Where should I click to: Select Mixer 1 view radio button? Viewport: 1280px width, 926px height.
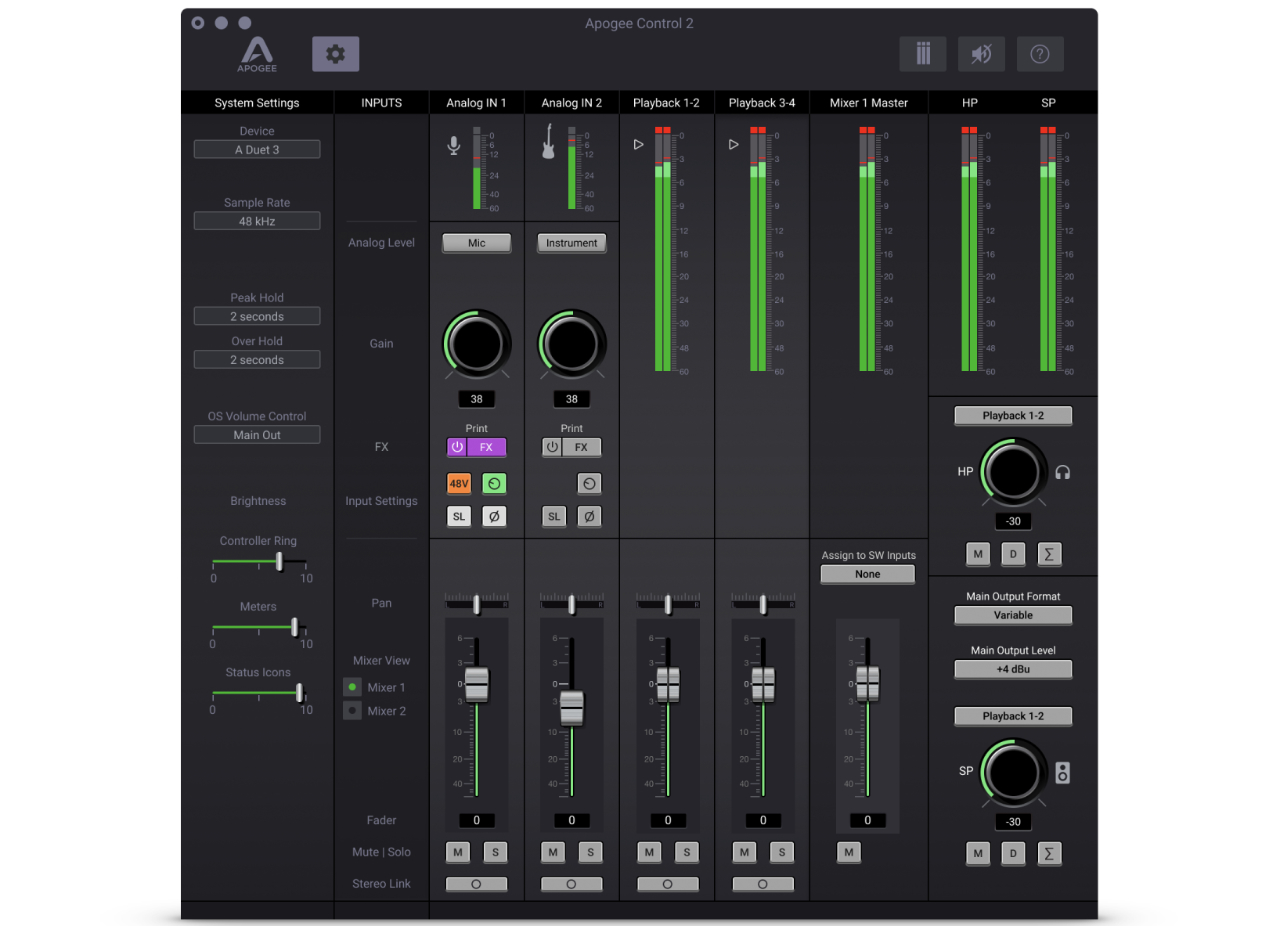(352, 687)
